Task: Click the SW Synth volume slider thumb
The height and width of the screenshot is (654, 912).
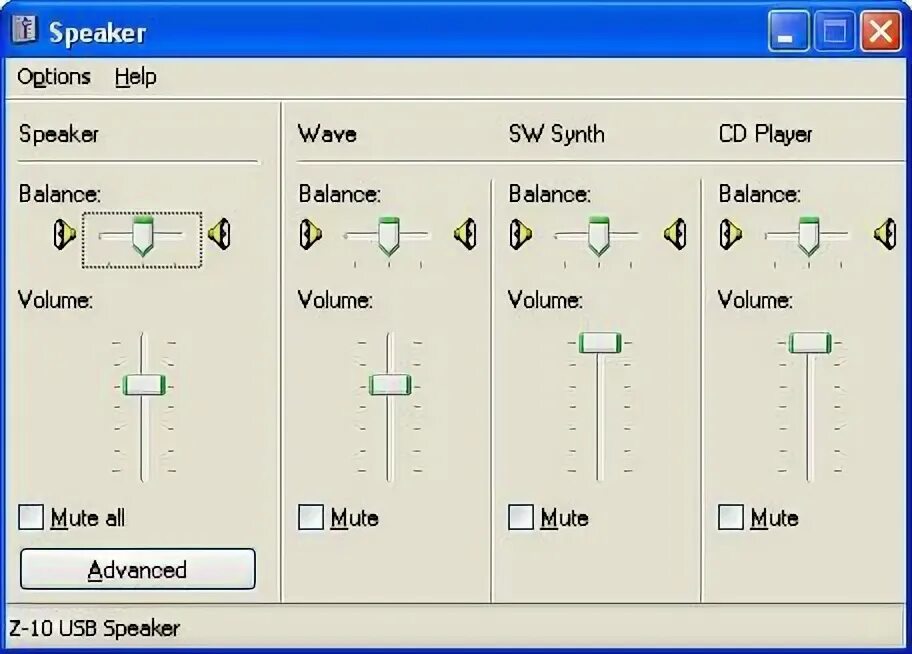Action: (600, 343)
